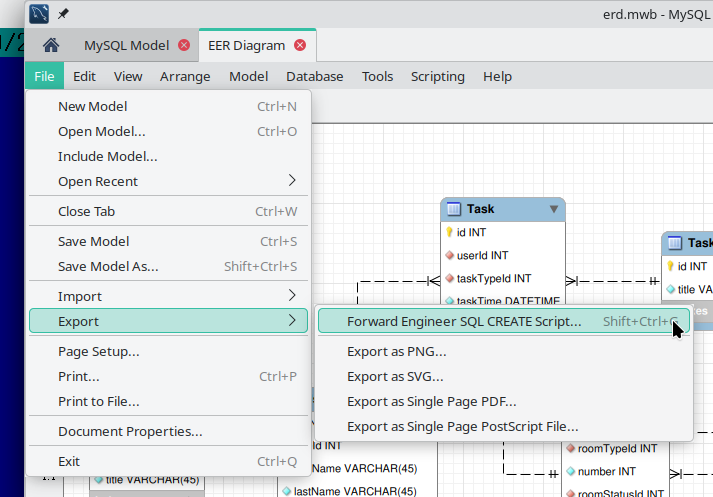Screen dimensions: 713x497
Task: Open the Database menu
Action: click(x=314, y=76)
